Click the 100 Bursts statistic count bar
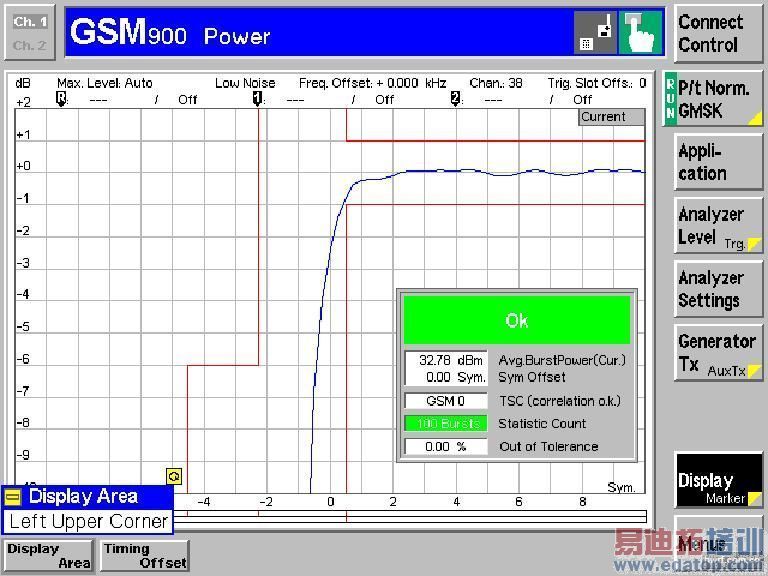The height and width of the screenshot is (576, 768). pyautogui.click(x=446, y=424)
